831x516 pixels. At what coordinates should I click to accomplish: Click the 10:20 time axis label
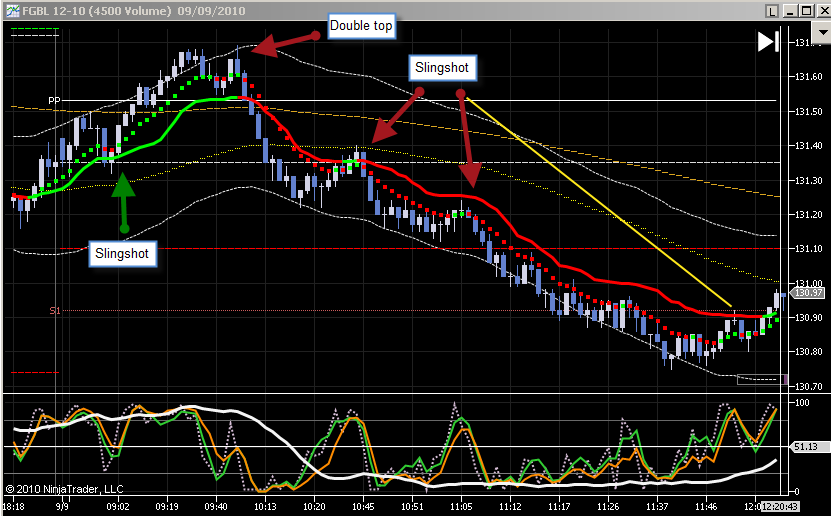click(314, 506)
